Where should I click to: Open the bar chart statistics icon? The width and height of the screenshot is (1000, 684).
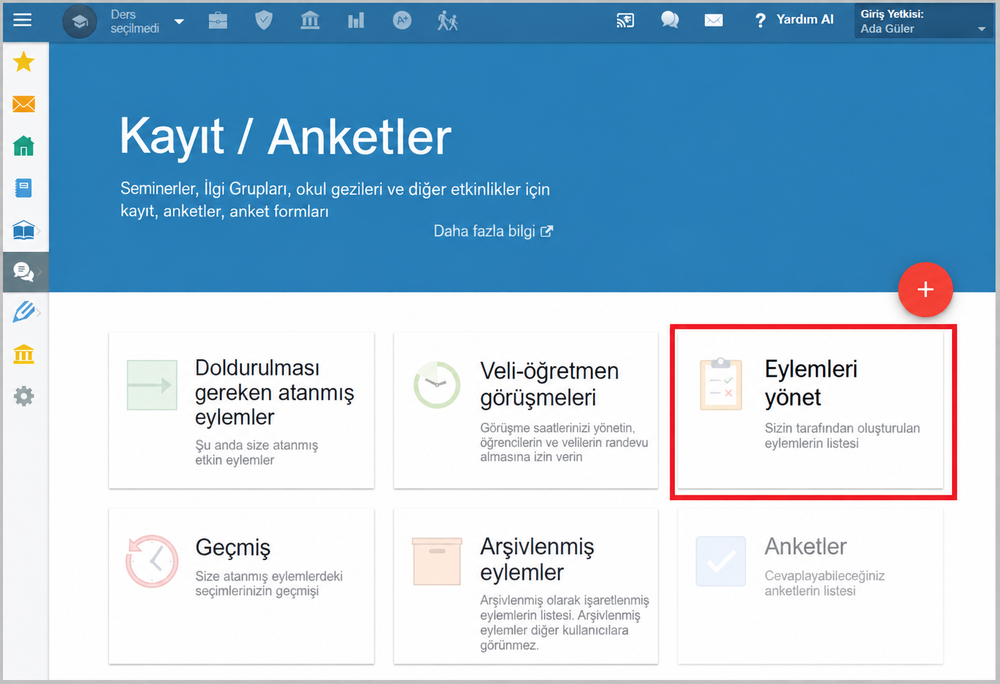pyautogui.click(x=356, y=20)
